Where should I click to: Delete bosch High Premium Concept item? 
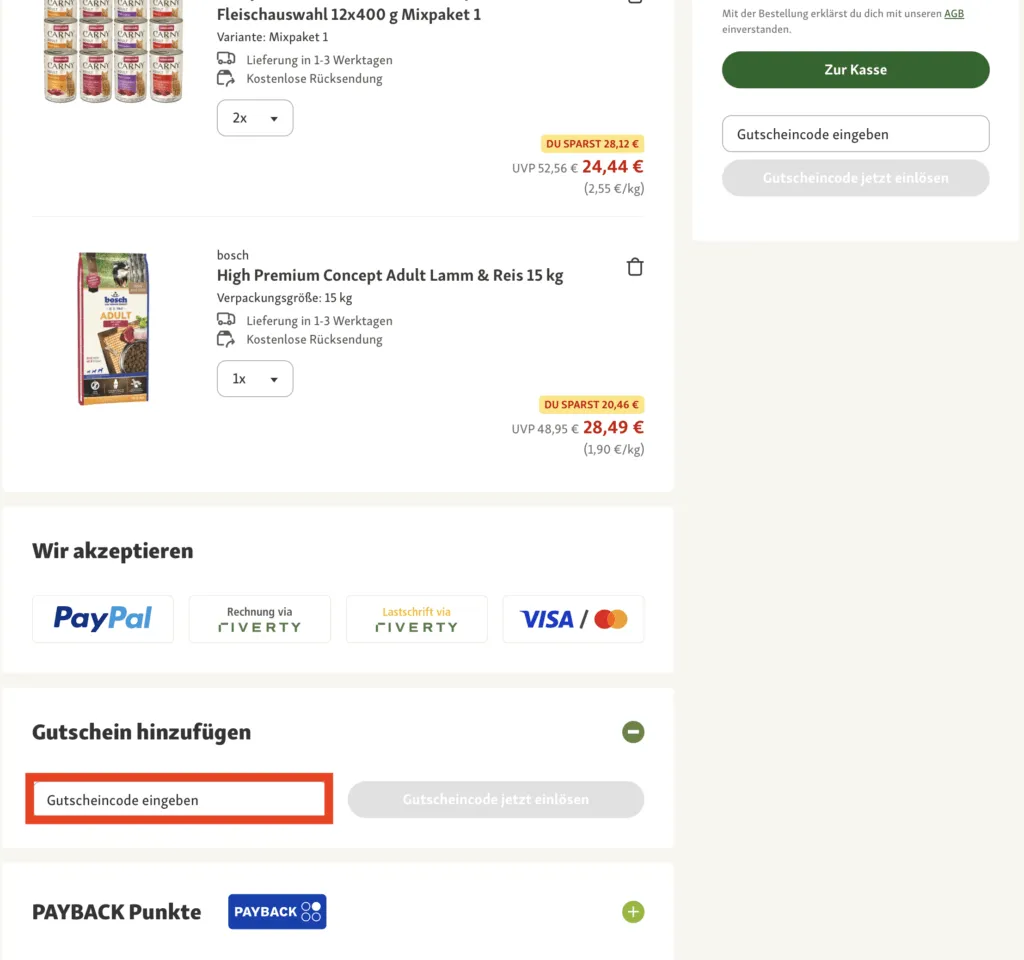(635, 267)
